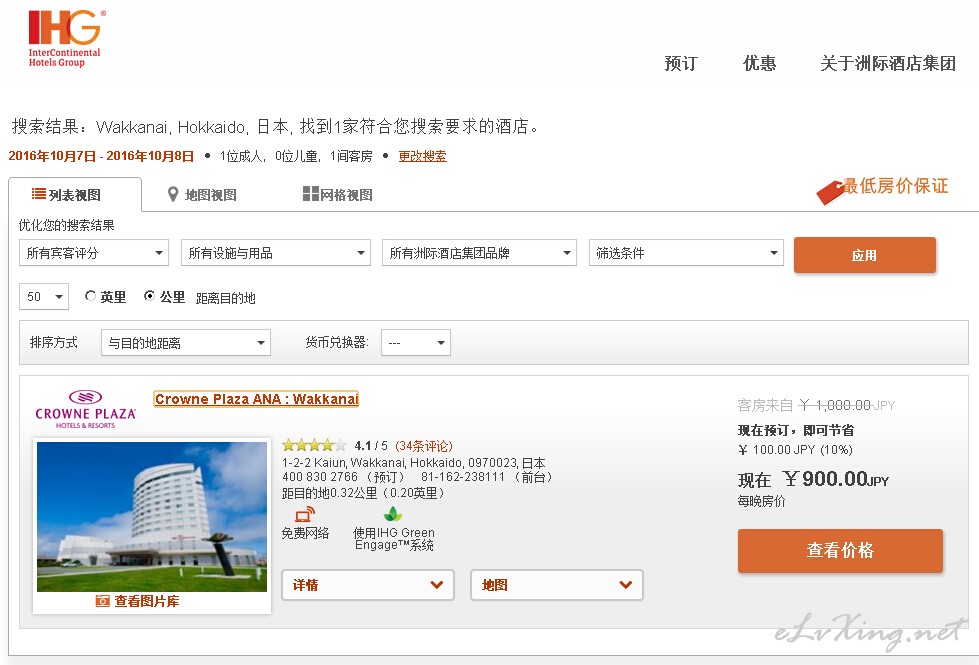979x665 pixels.
Task: Click the 免费网络 free wifi icon
Action: point(305,515)
